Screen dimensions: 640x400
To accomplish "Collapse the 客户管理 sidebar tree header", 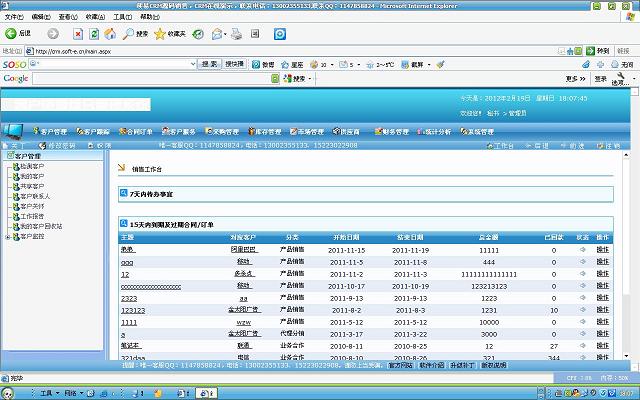I will click(x=27, y=157).
